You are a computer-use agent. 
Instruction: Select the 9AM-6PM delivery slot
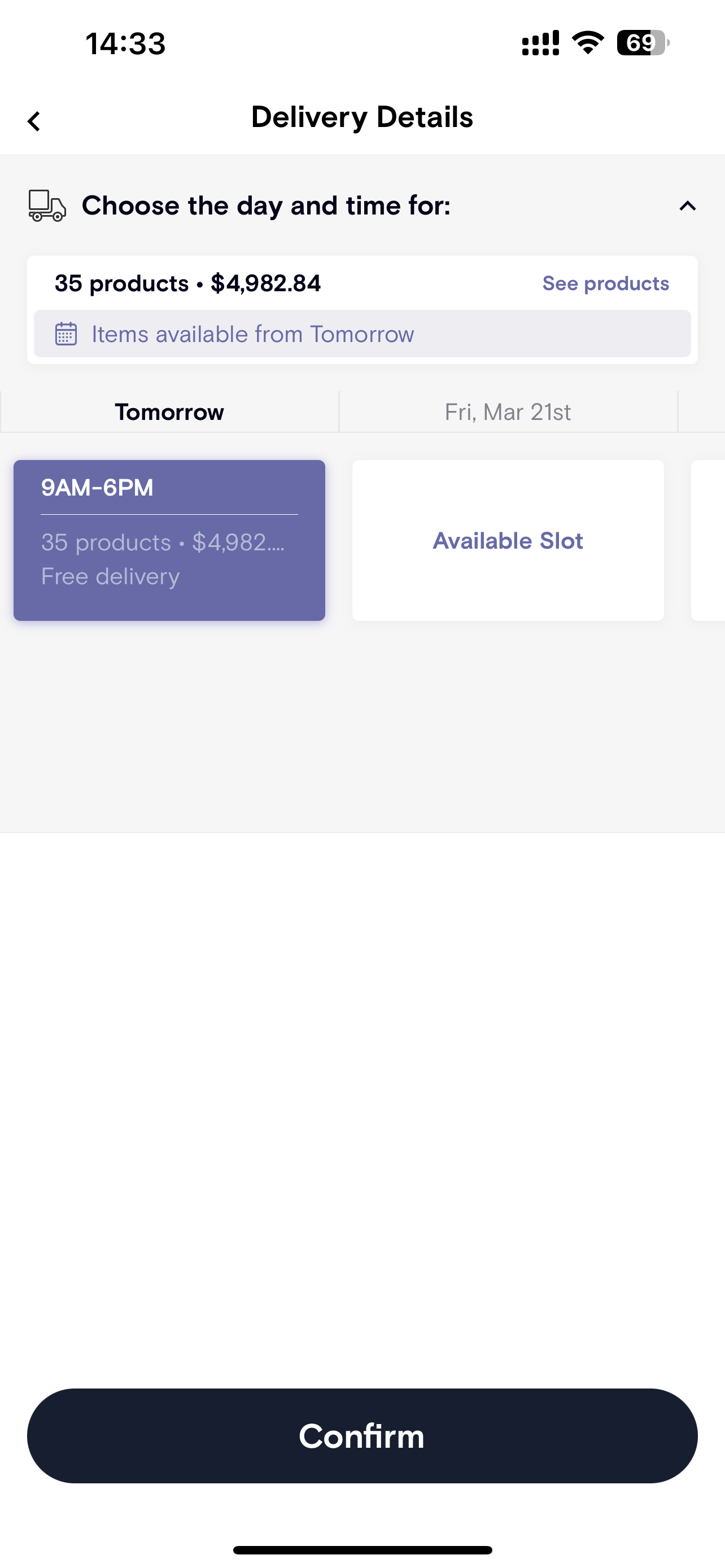(x=169, y=541)
